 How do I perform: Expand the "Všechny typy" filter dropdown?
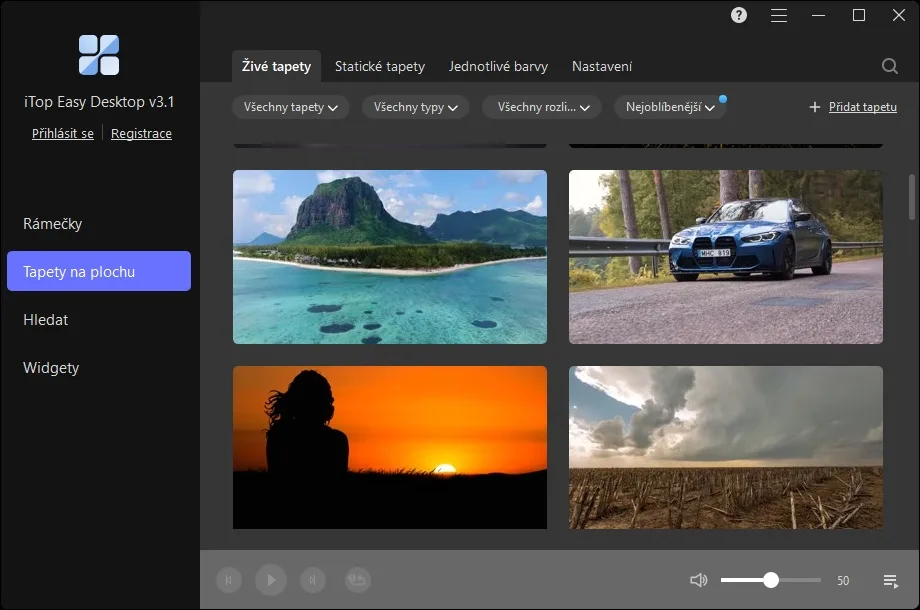pos(415,107)
